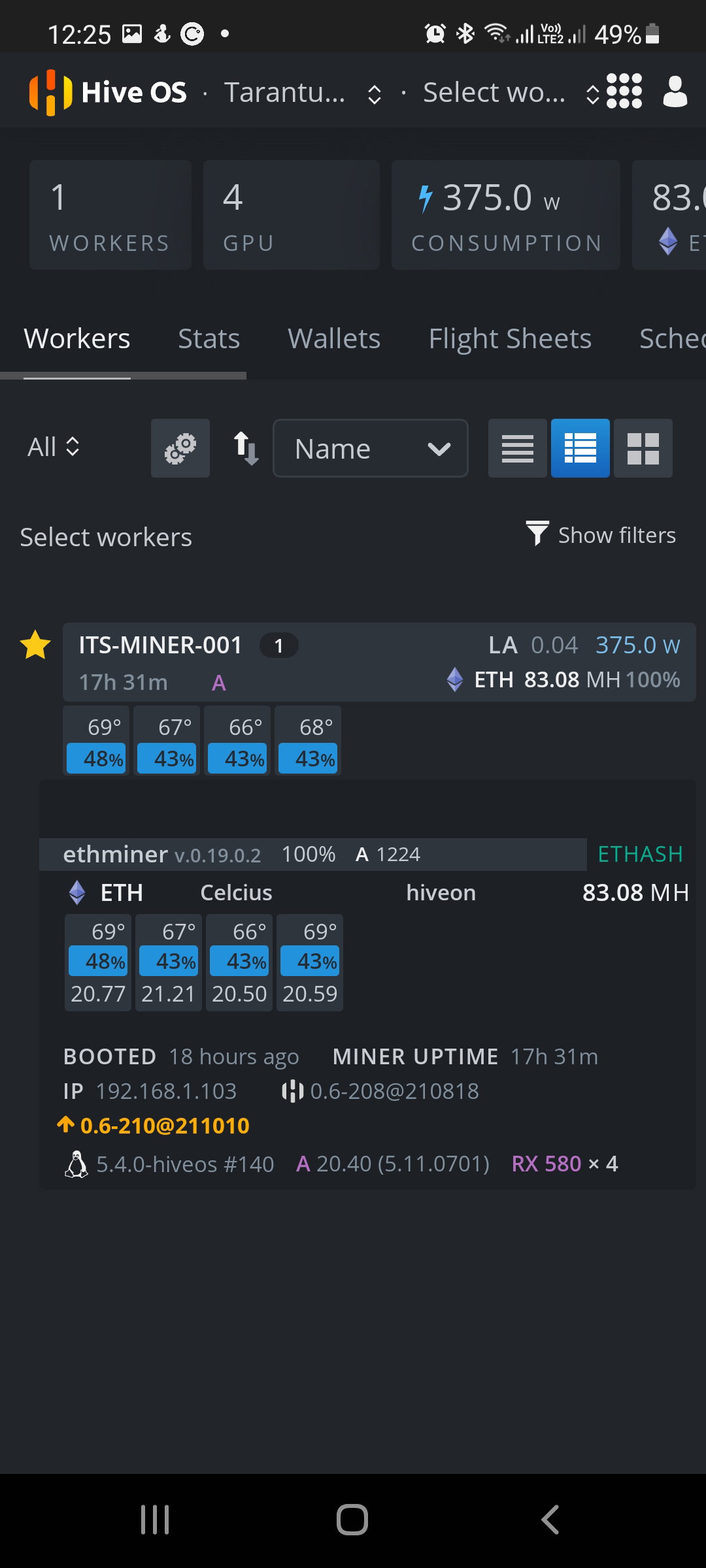Open the apps grid menu icon
The width and height of the screenshot is (706, 1568).
(x=624, y=91)
